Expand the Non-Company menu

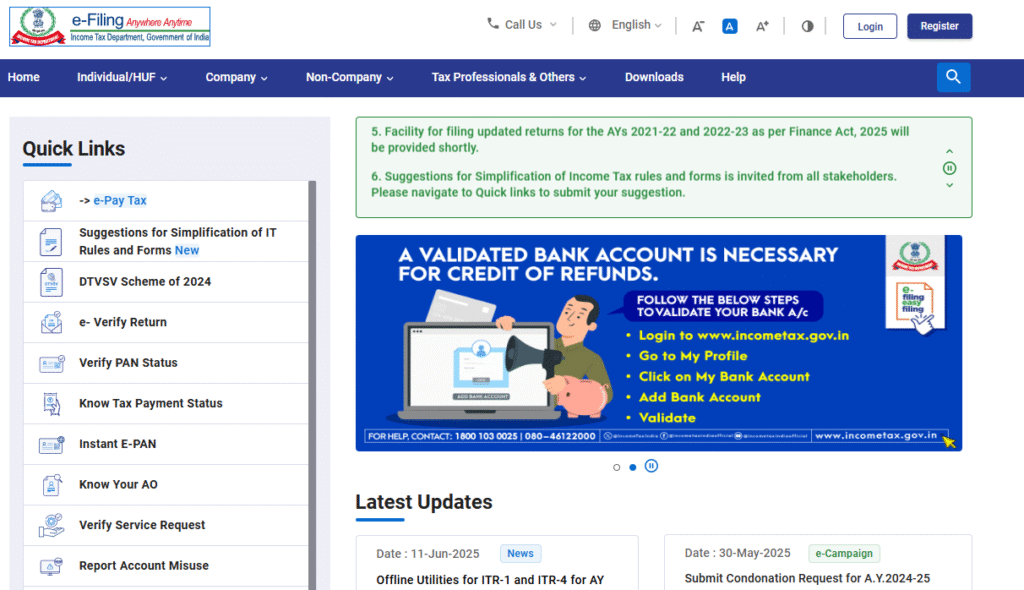coord(349,77)
